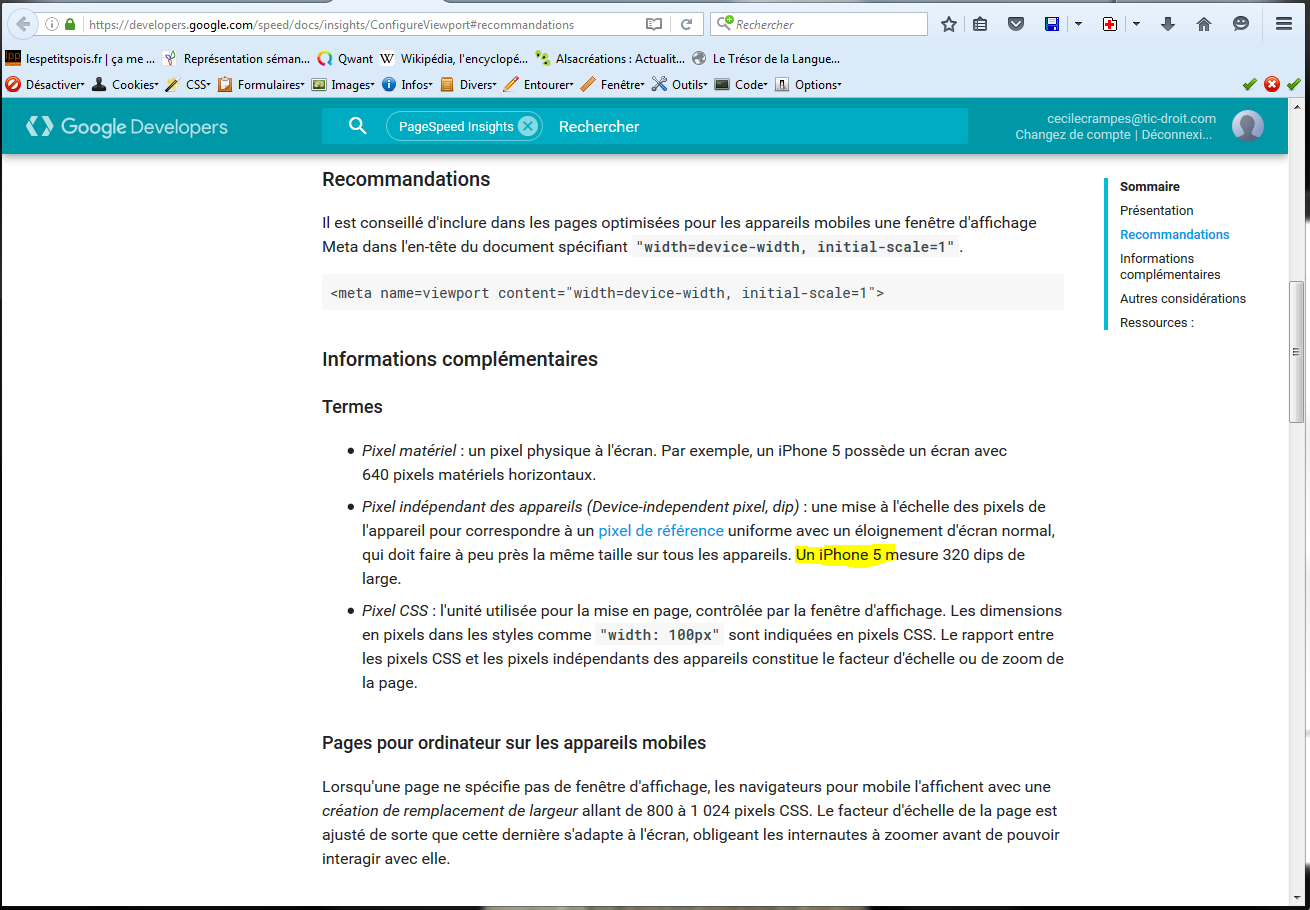This screenshot has width=1310, height=910.
Task: Open the Représentation séman... bookmark
Action: 236,59
